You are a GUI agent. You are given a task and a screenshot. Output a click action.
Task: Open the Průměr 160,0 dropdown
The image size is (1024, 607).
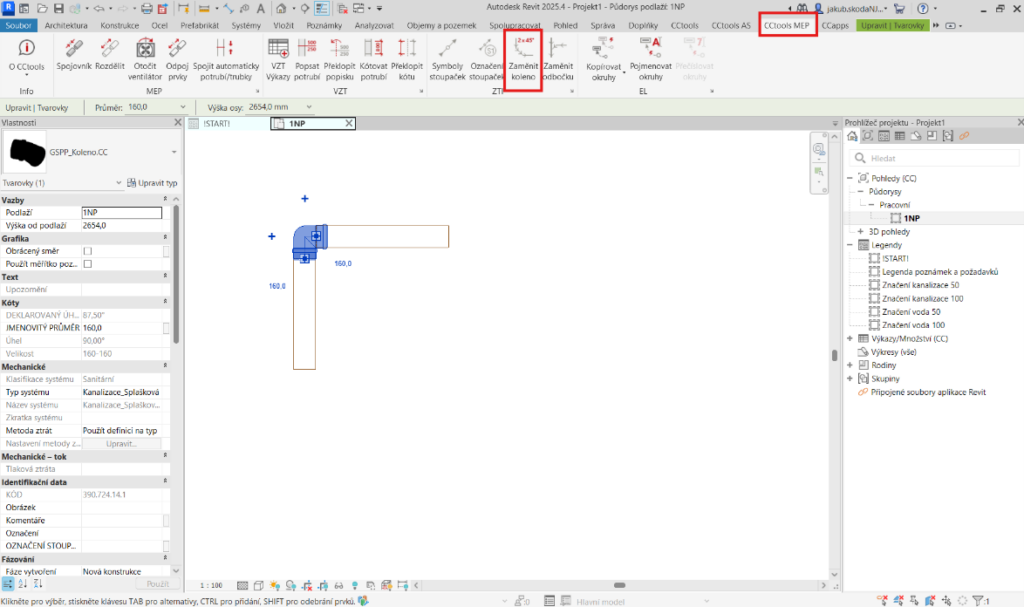pos(183,107)
